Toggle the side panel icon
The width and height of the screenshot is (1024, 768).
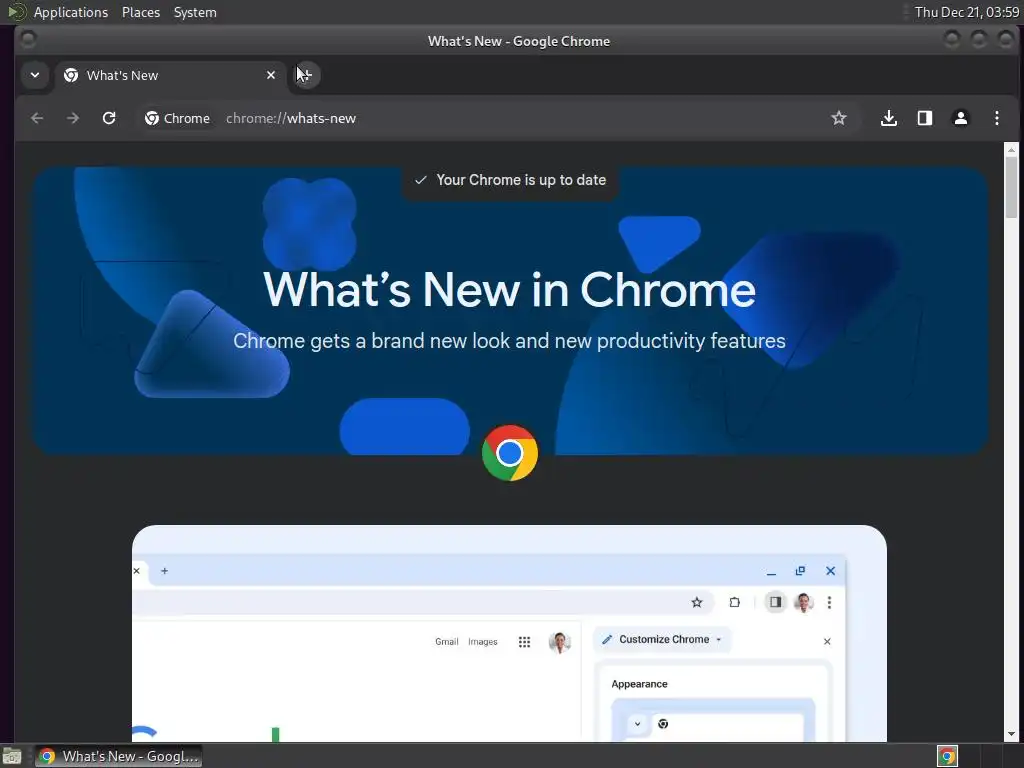(x=924, y=118)
